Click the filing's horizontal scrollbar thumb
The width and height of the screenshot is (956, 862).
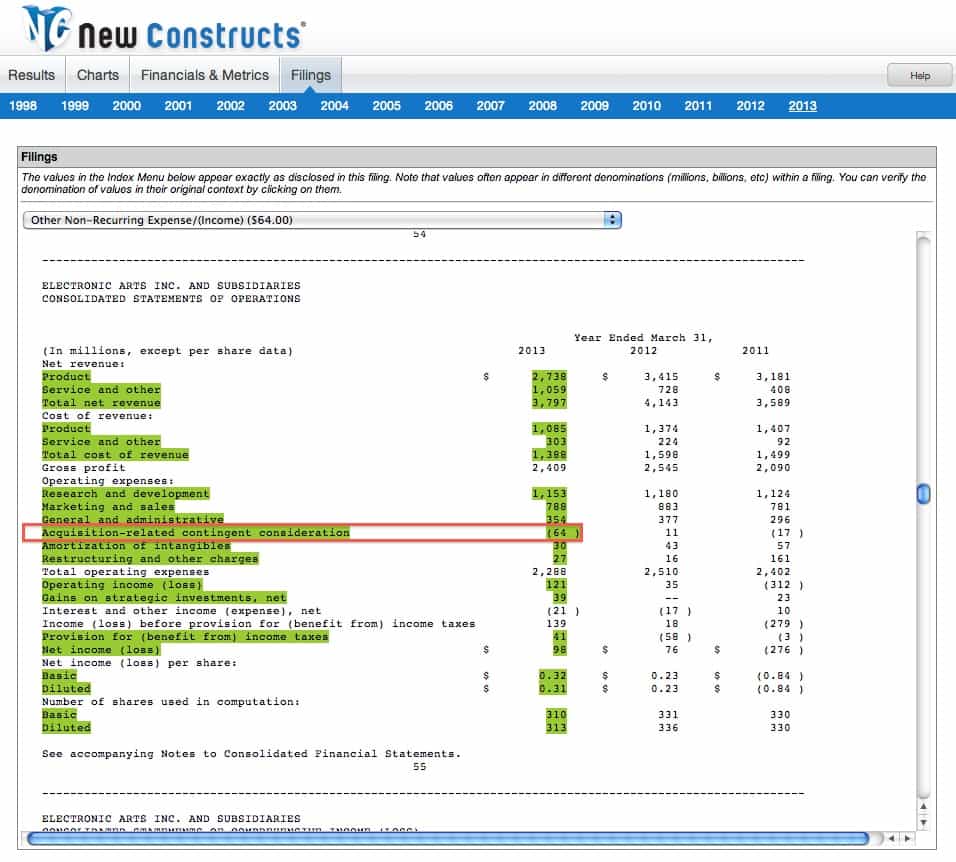(448, 839)
